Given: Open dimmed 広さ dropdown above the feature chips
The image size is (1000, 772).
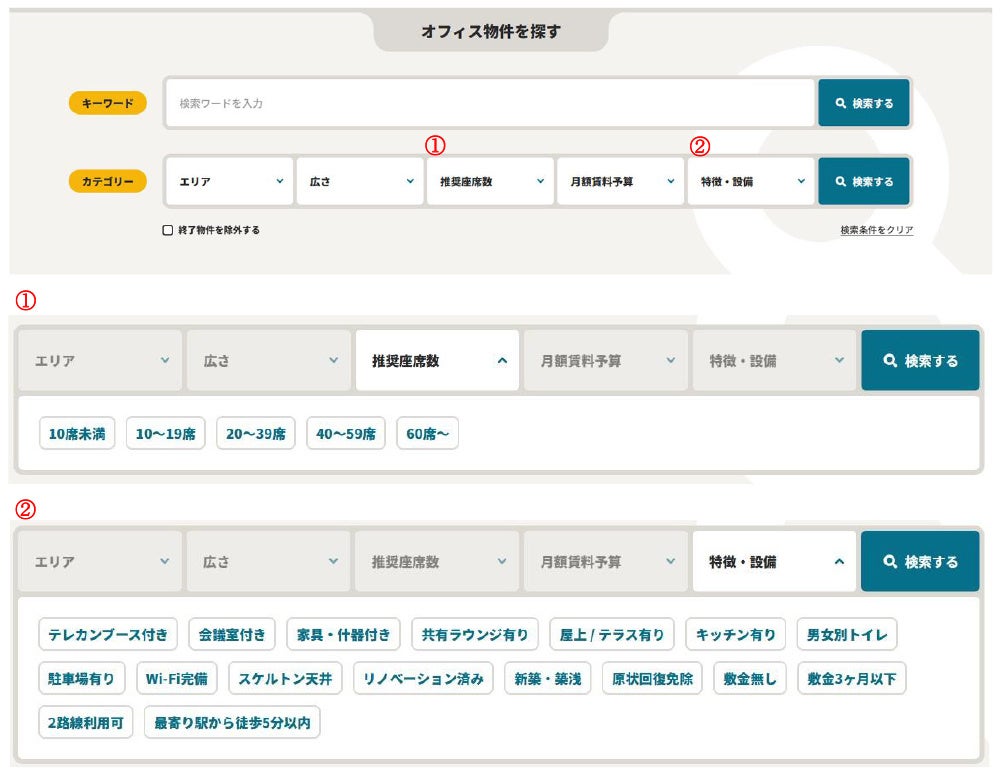Looking at the screenshot, I should point(268,561).
